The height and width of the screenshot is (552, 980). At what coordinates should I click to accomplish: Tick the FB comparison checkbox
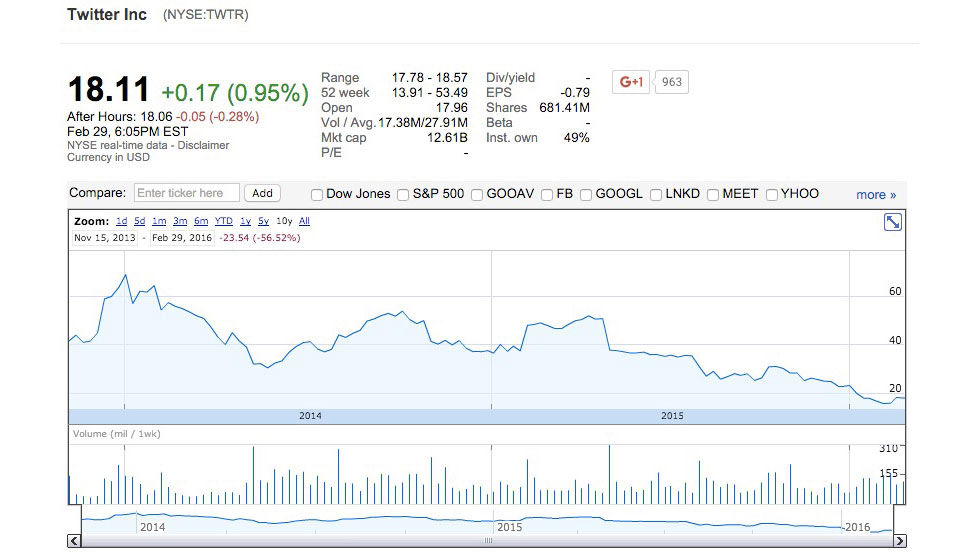tap(547, 195)
